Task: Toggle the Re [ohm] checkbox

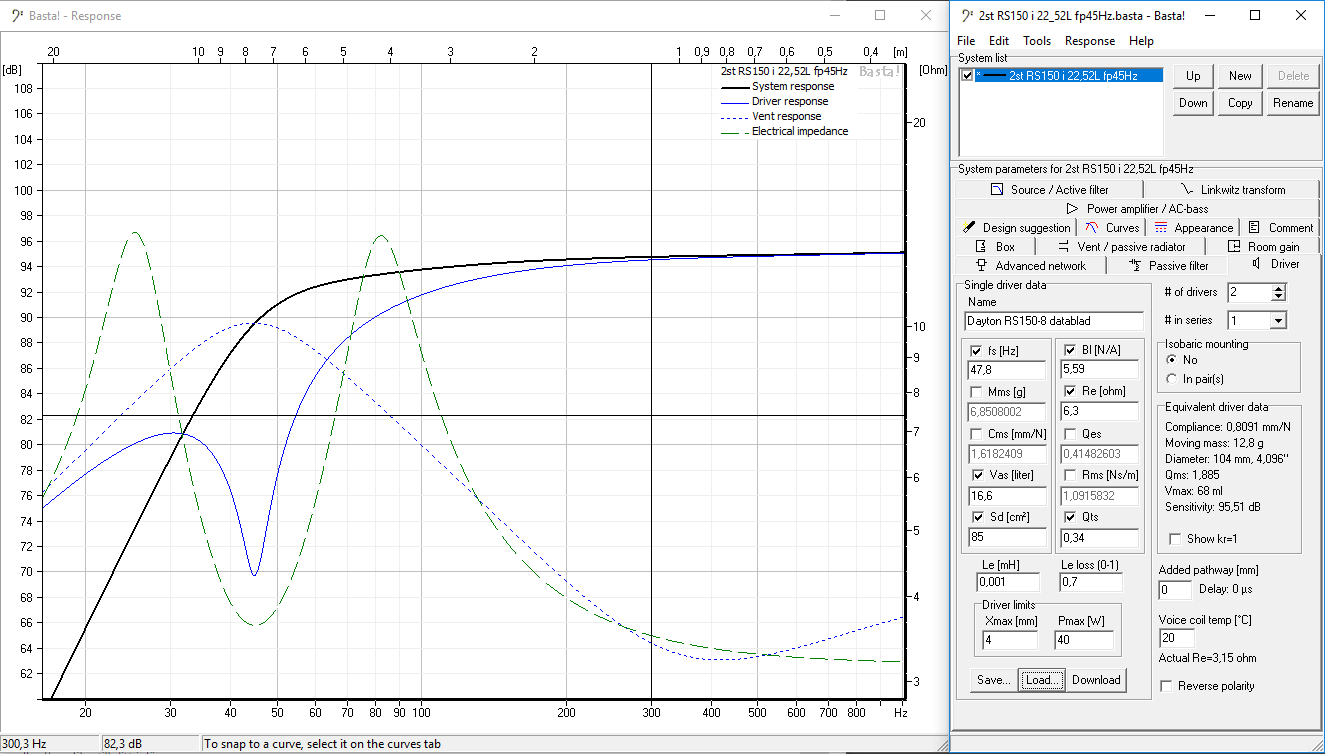Action: tap(1070, 392)
